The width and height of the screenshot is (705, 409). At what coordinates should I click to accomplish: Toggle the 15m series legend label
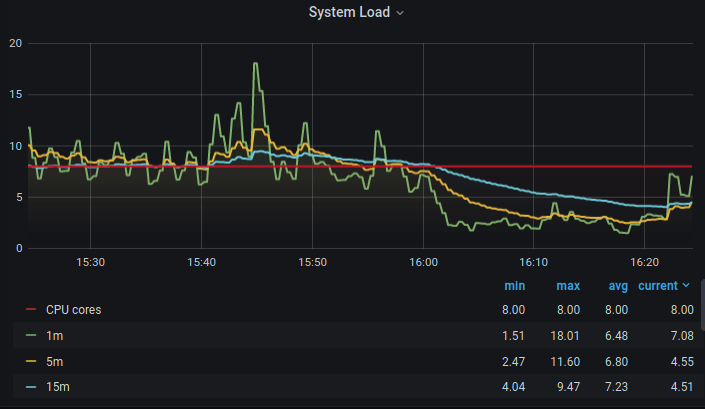(x=57, y=386)
